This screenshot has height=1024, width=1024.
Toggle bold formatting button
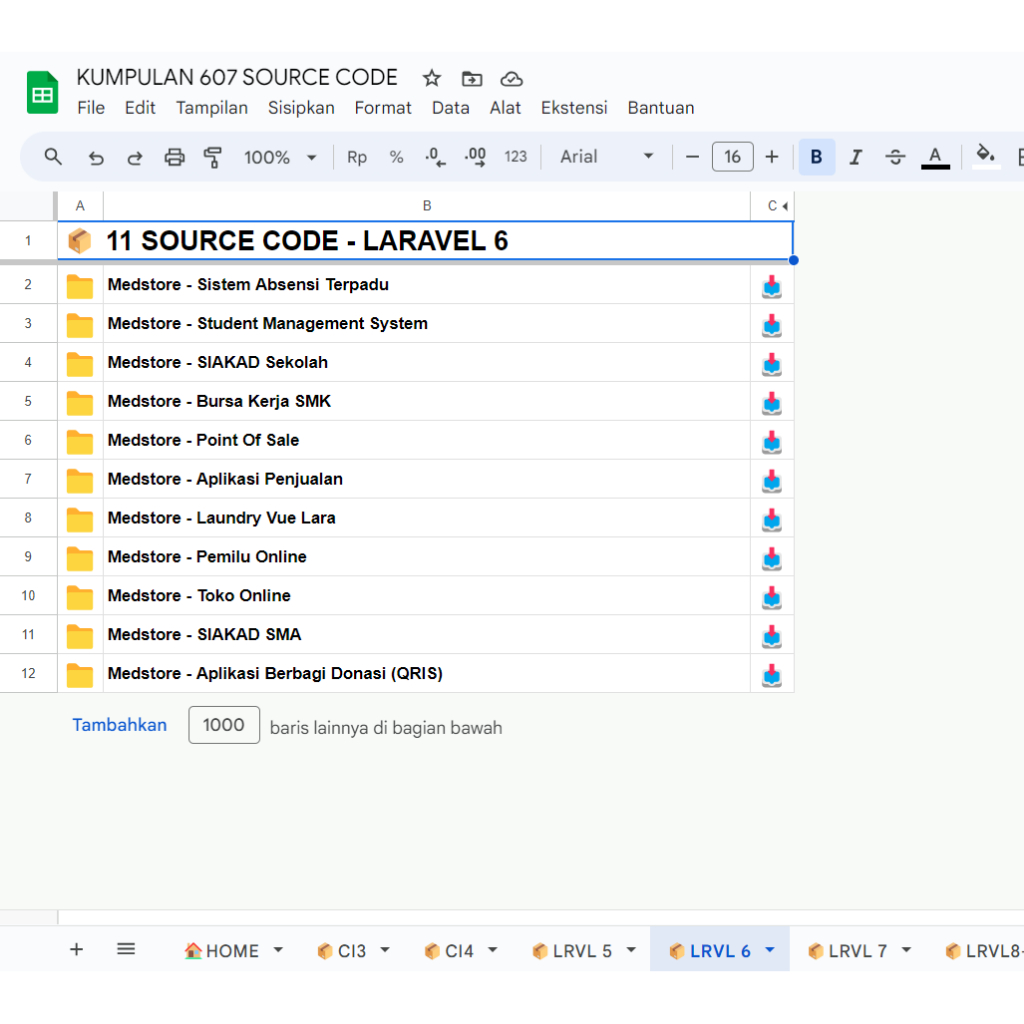click(816, 157)
